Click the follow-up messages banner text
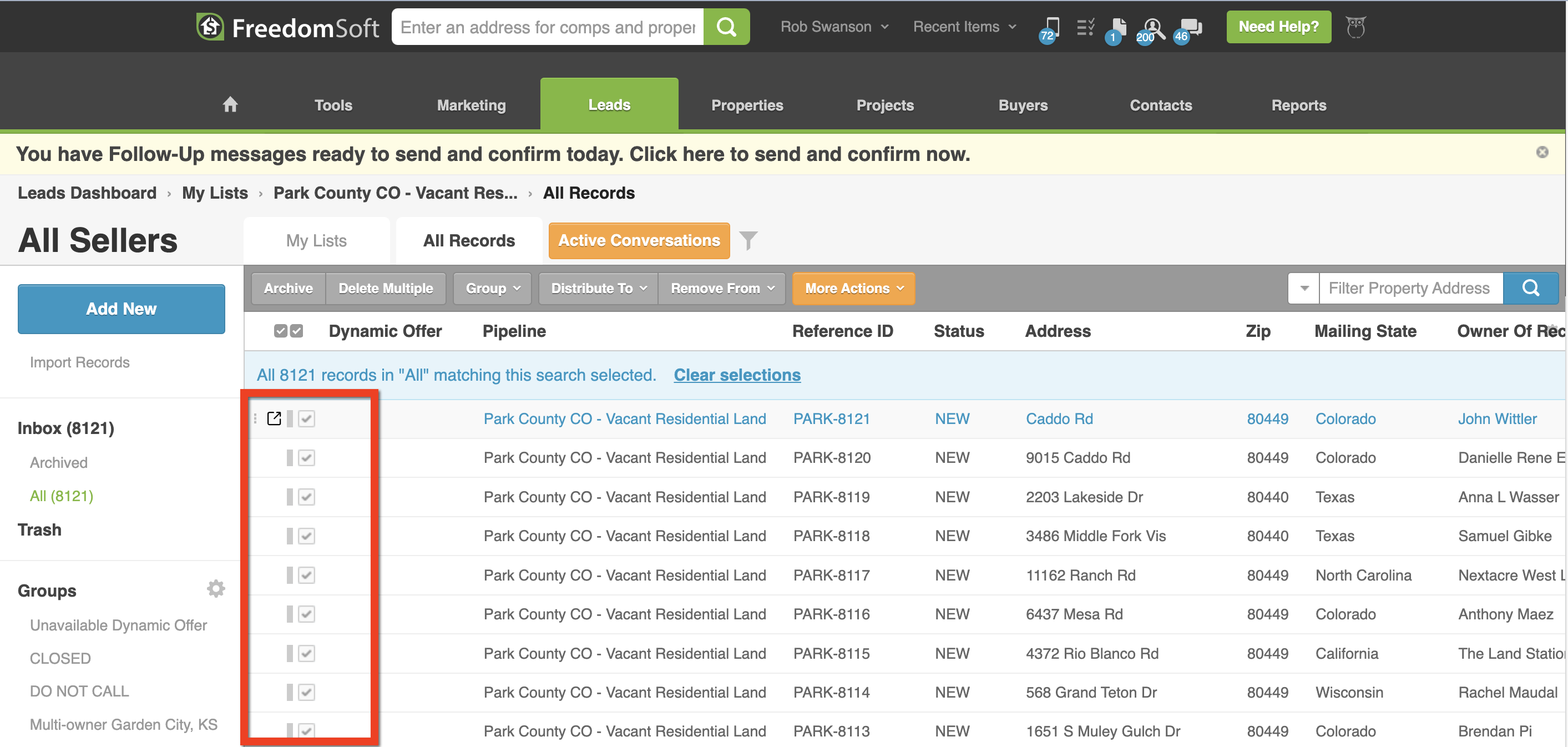The image size is (1568, 747). (493, 154)
